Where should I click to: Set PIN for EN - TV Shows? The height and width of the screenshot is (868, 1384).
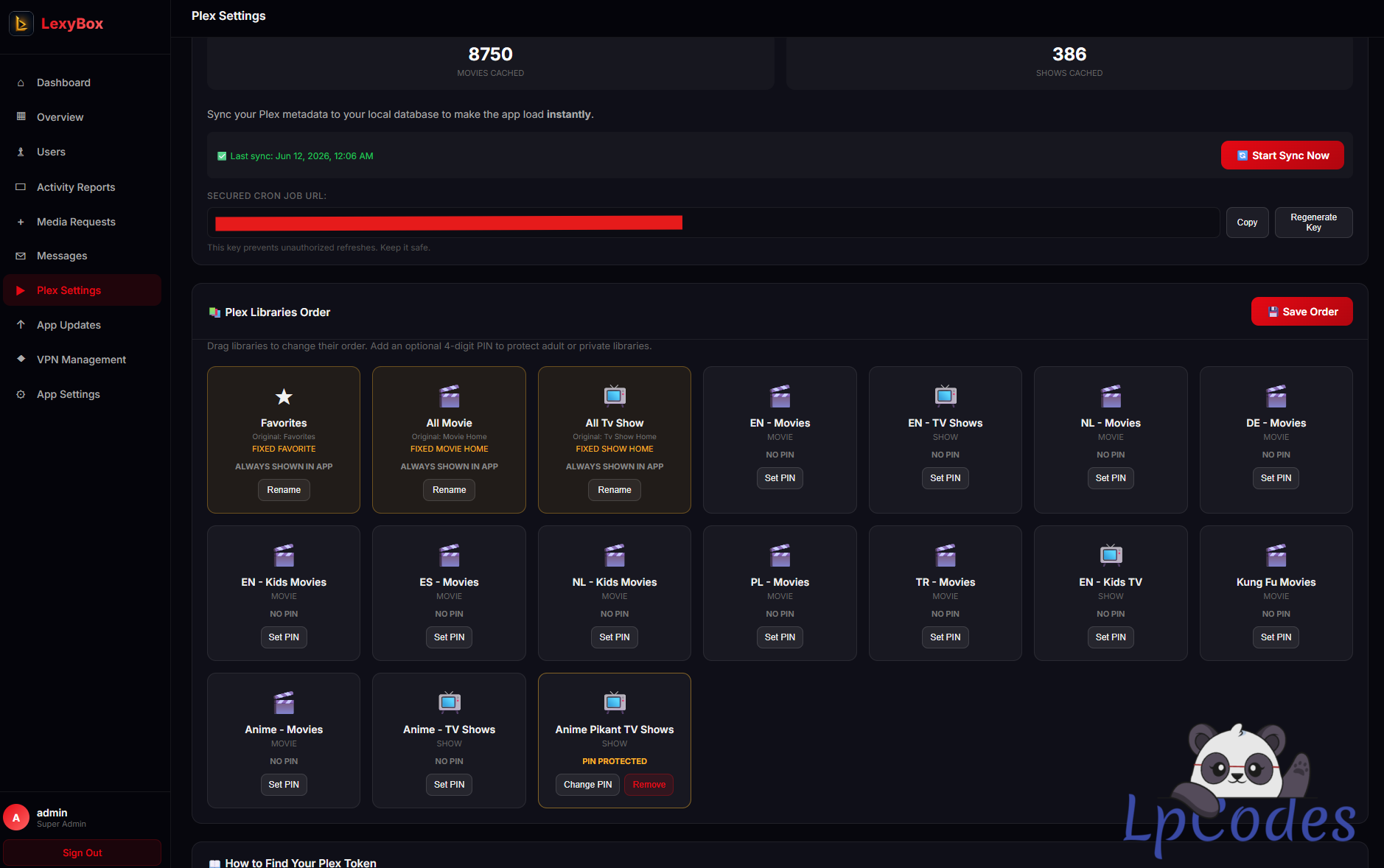click(x=946, y=478)
